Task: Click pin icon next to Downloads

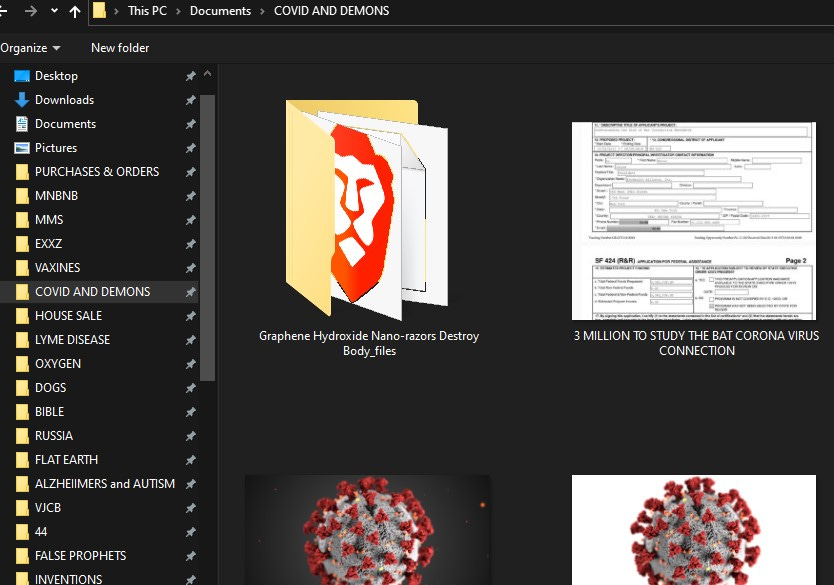Action: coord(190,100)
